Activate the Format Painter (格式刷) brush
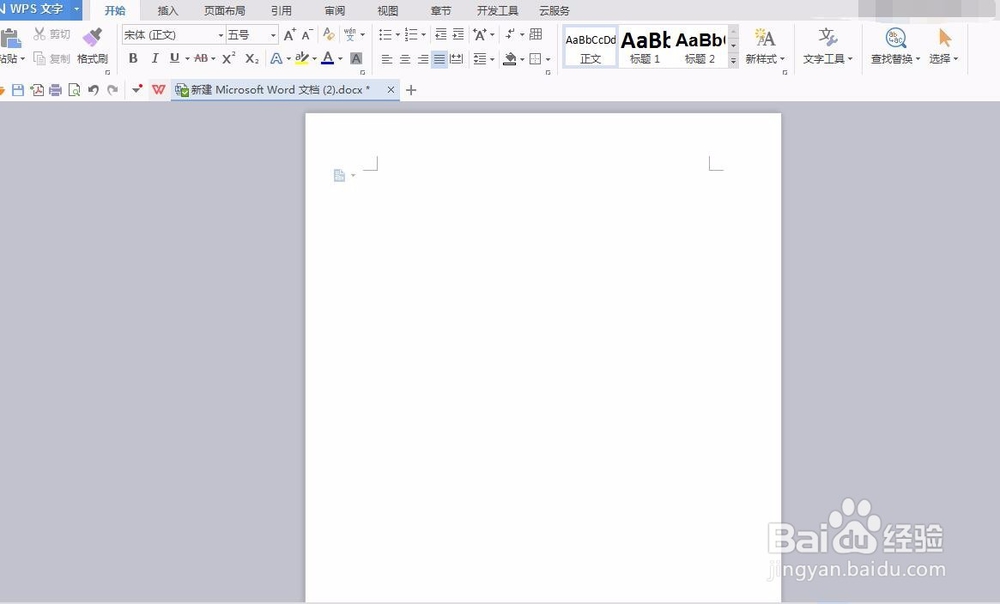The height and width of the screenshot is (604, 1000). (92, 46)
